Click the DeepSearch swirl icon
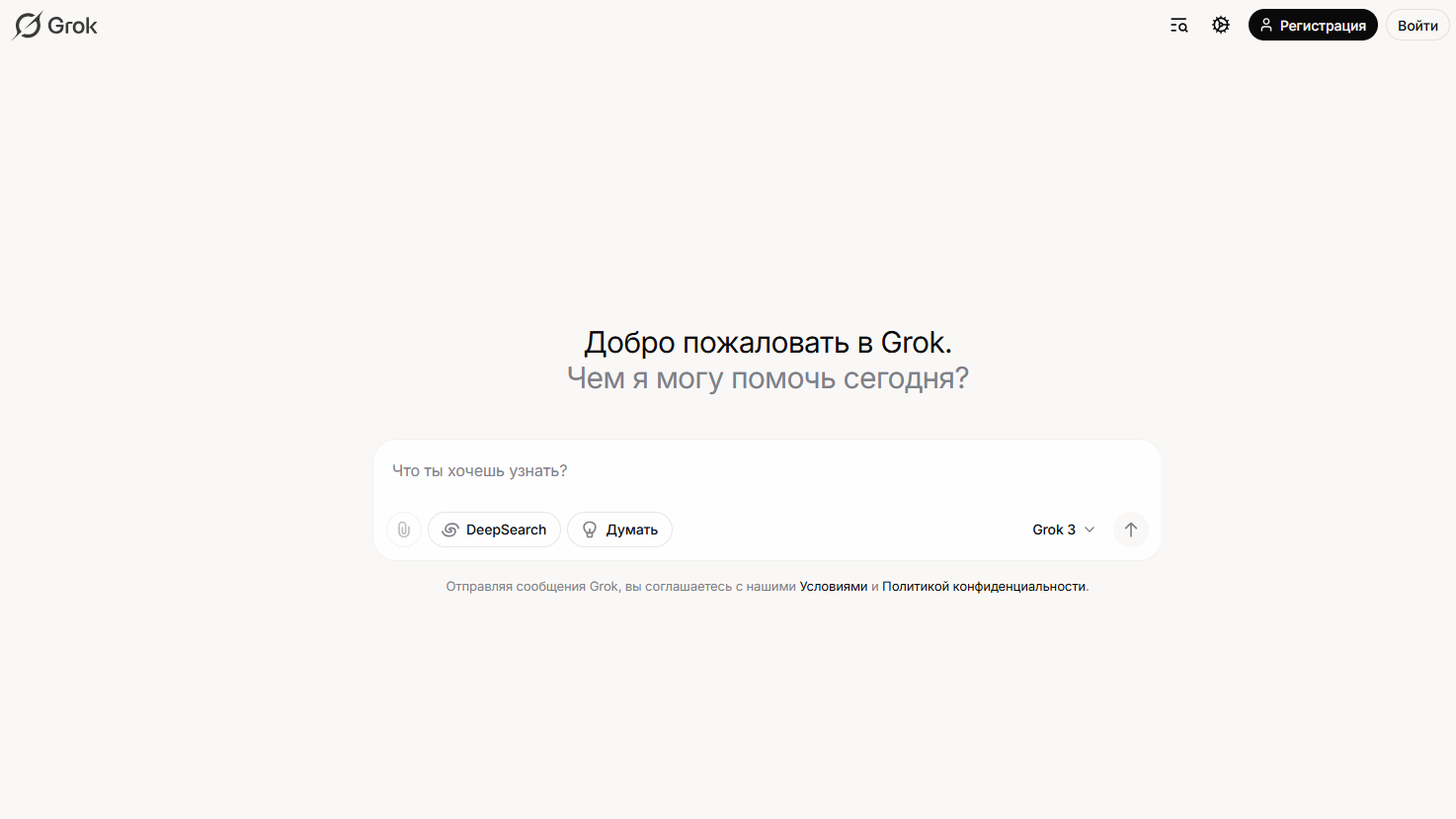 pyautogui.click(x=450, y=530)
